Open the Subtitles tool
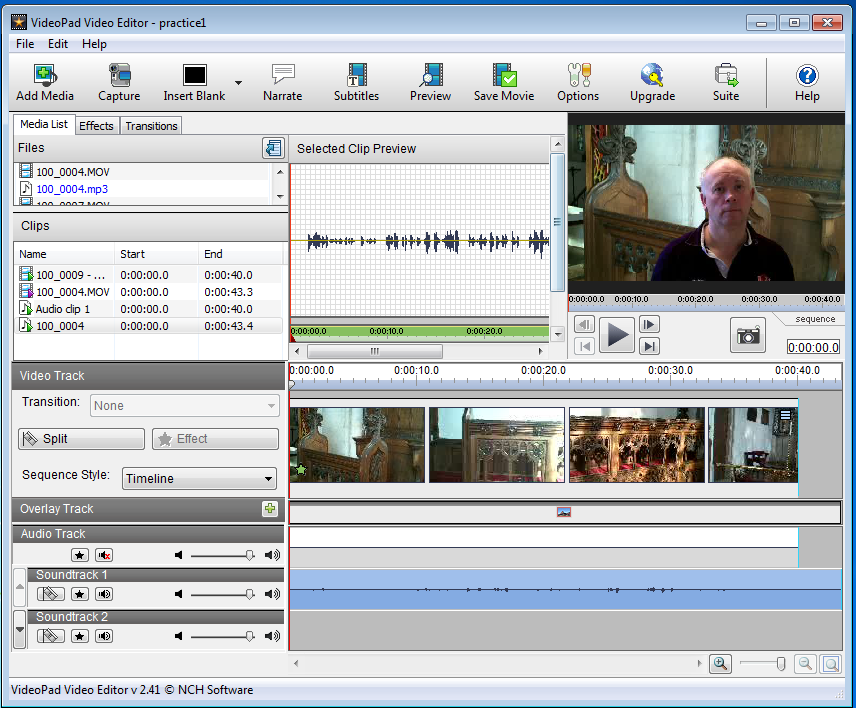 356,82
